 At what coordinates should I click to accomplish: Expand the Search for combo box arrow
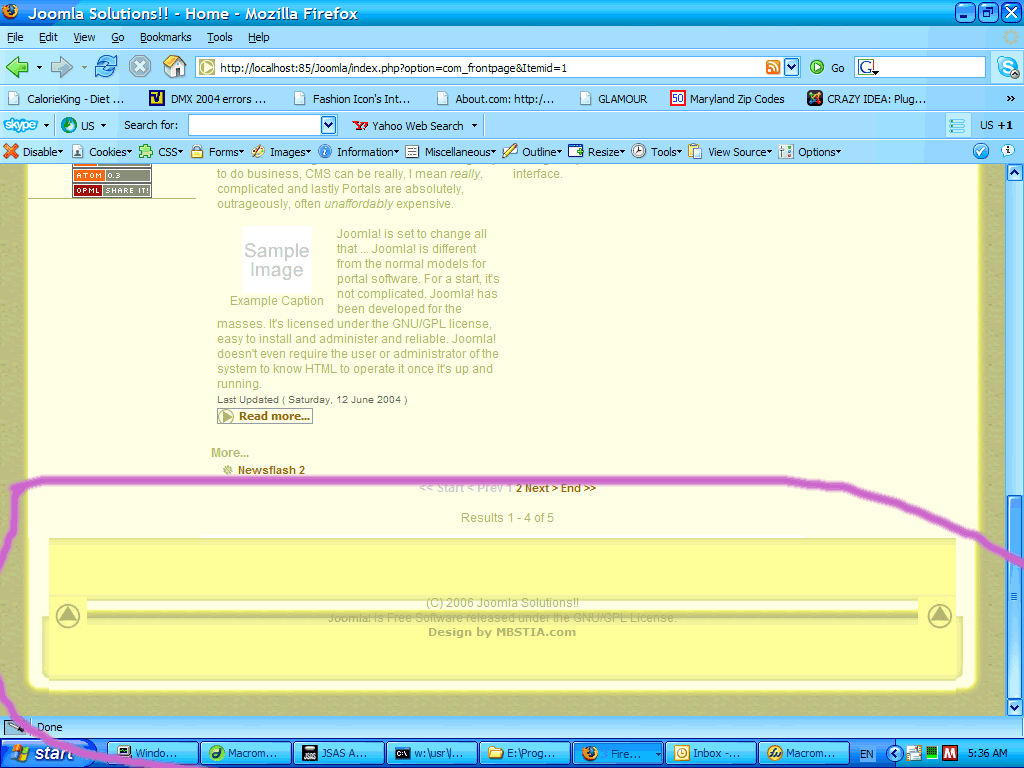point(328,125)
